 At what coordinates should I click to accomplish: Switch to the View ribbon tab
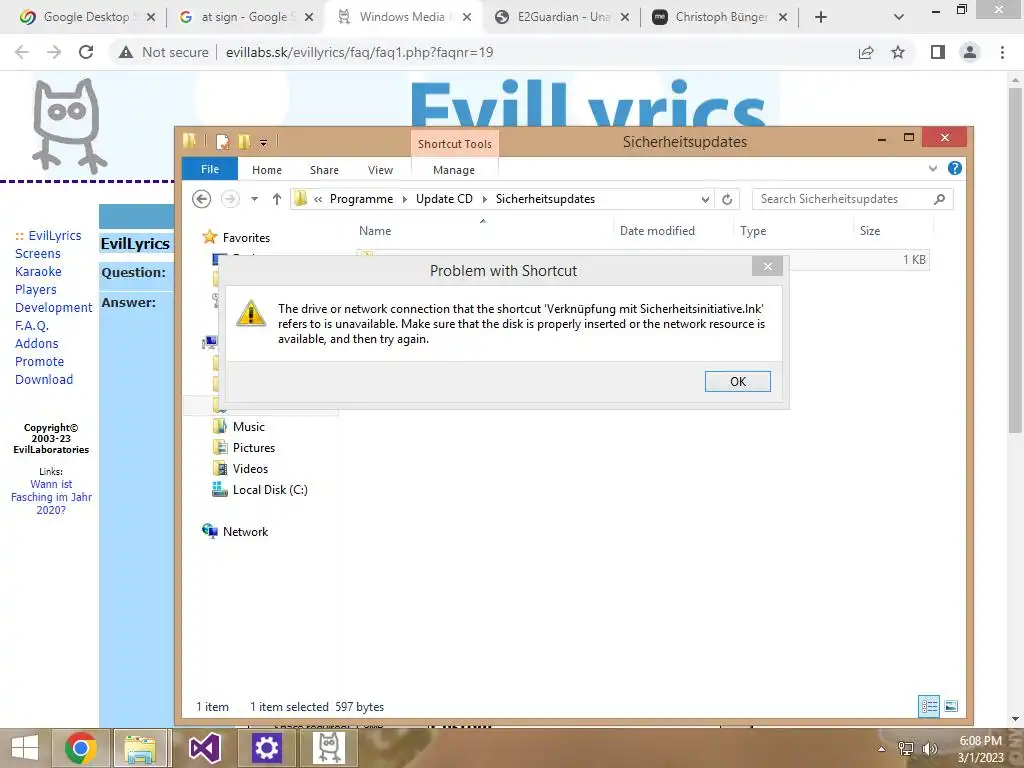pos(380,170)
